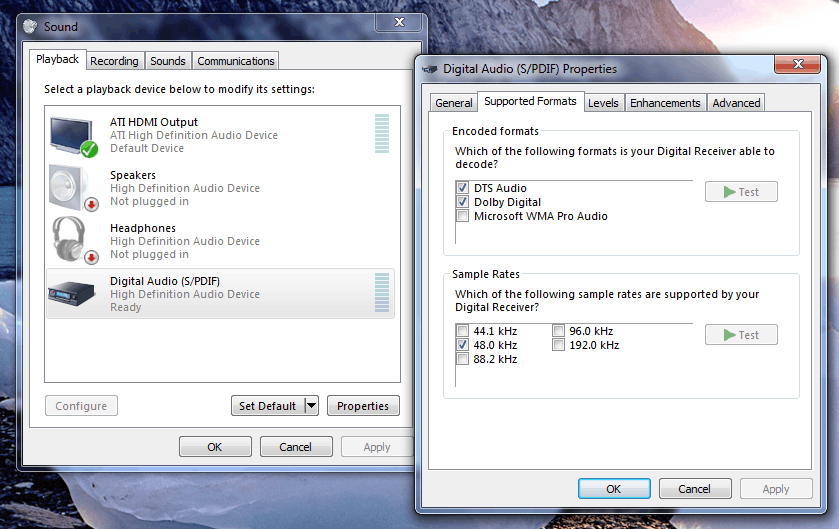
Task: Open the Communications tab
Action: coord(235,61)
